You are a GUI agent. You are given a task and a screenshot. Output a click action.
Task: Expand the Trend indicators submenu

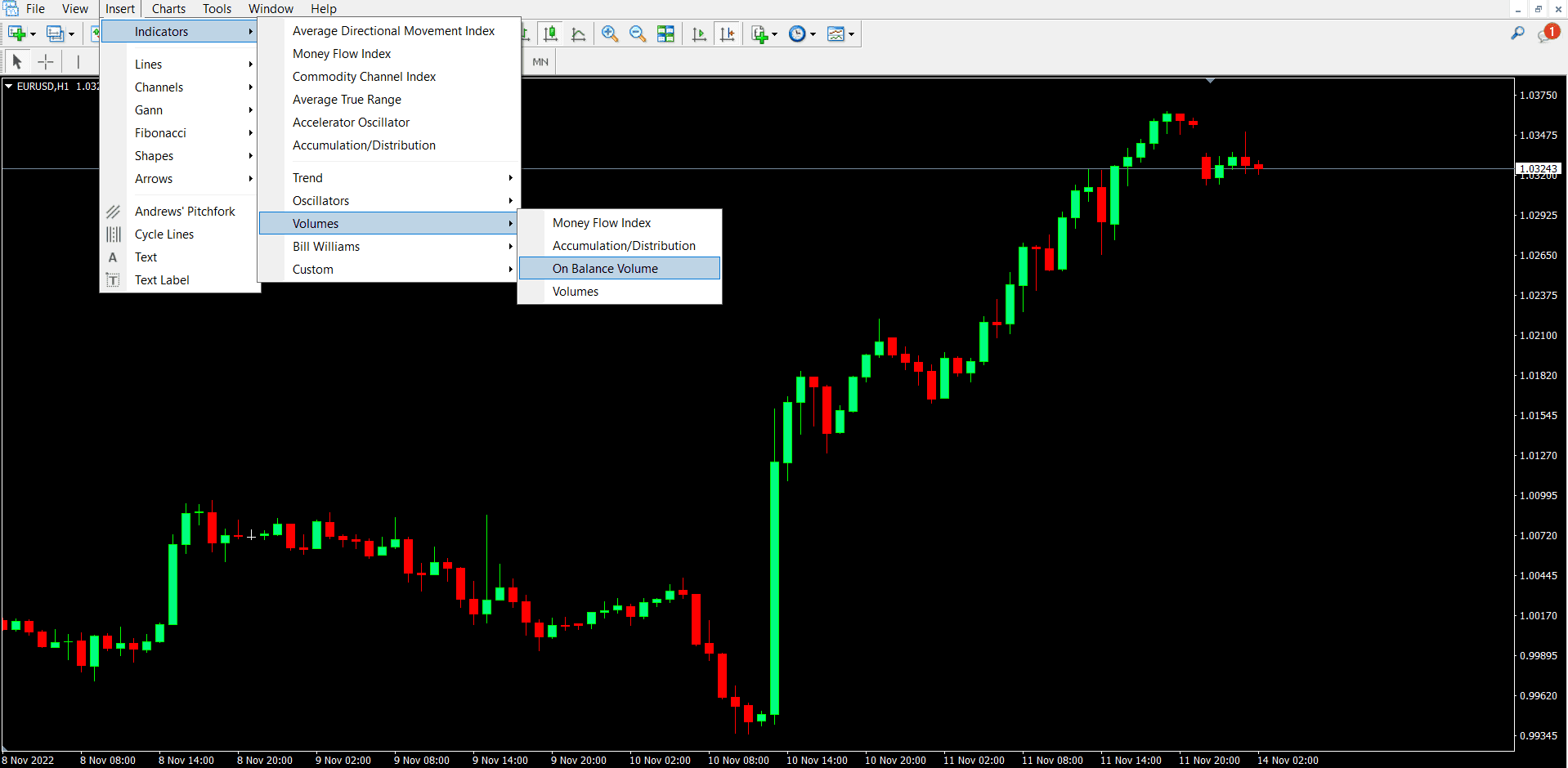(389, 178)
